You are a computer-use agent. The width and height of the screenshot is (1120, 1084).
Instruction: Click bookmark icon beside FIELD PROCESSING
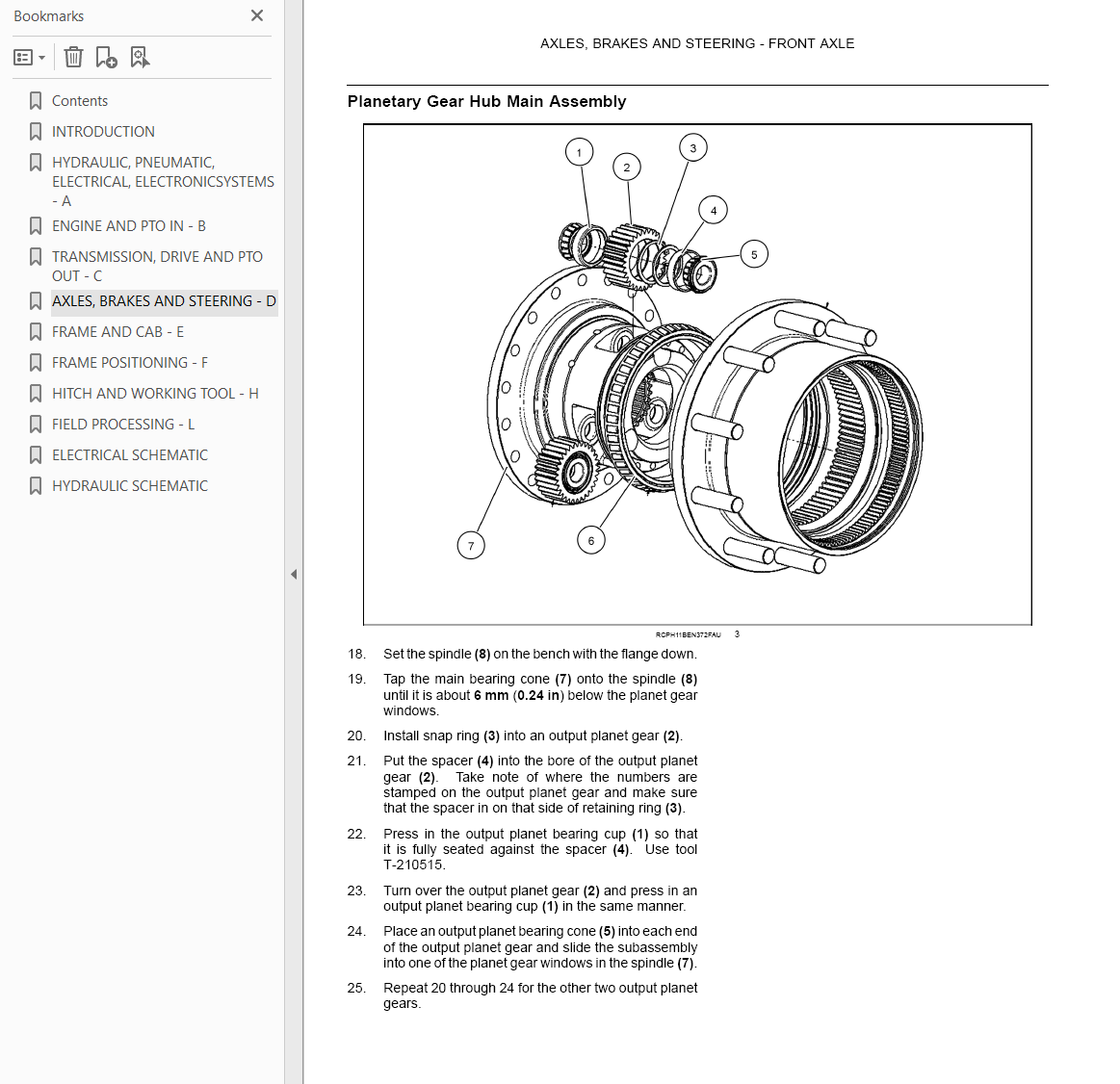tap(35, 425)
